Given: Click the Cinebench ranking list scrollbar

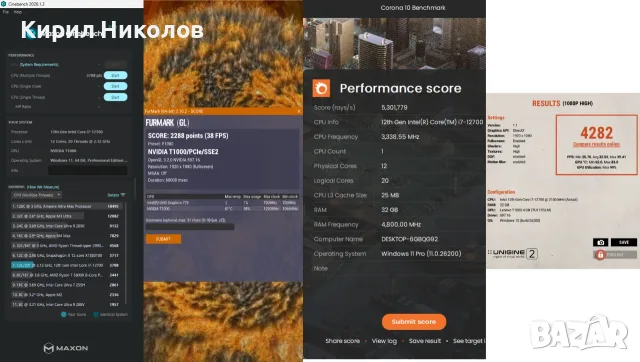Looking at the screenshot, I should pos(126,253).
